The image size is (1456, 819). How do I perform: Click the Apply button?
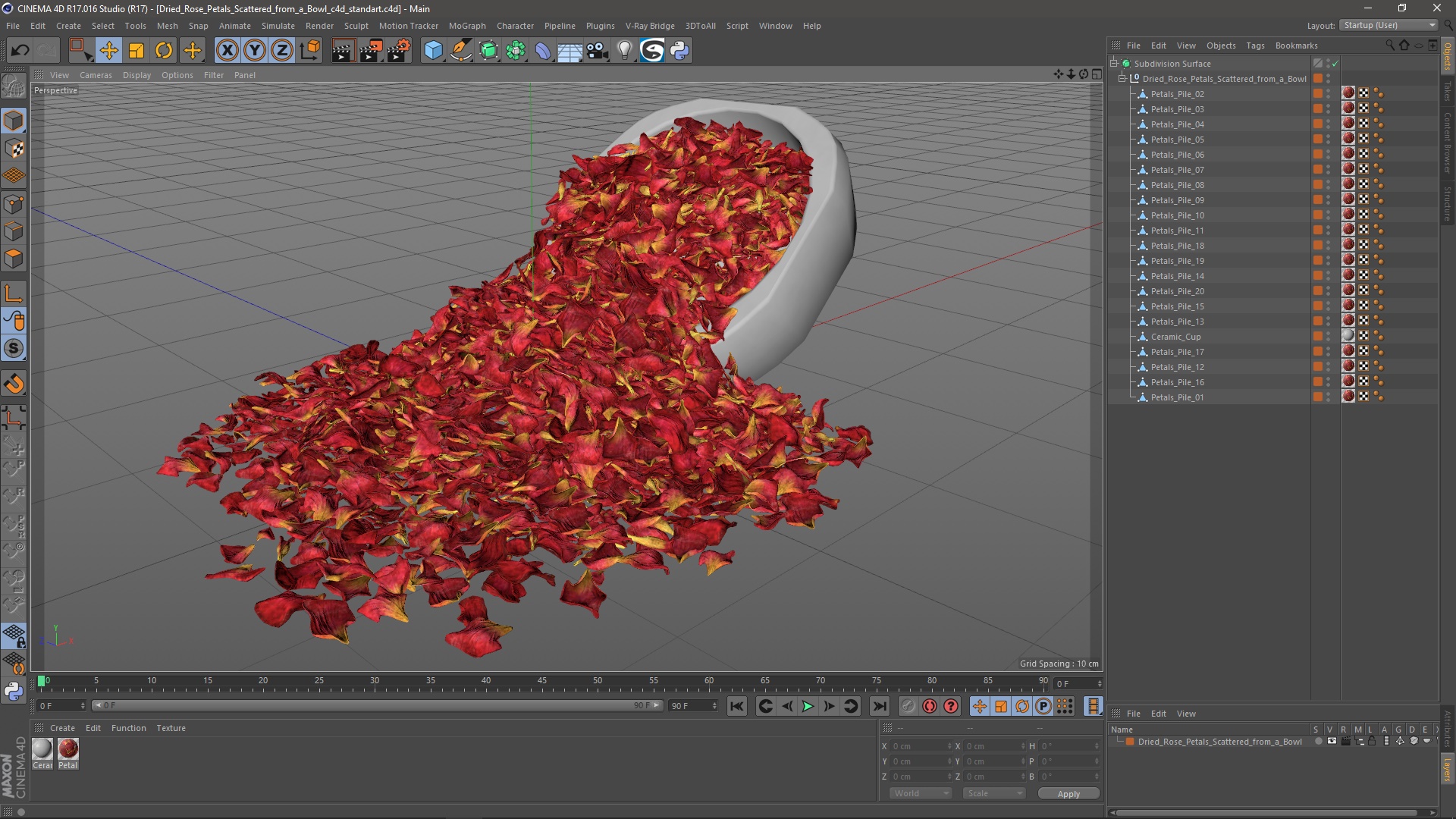[x=1068, y=794]
